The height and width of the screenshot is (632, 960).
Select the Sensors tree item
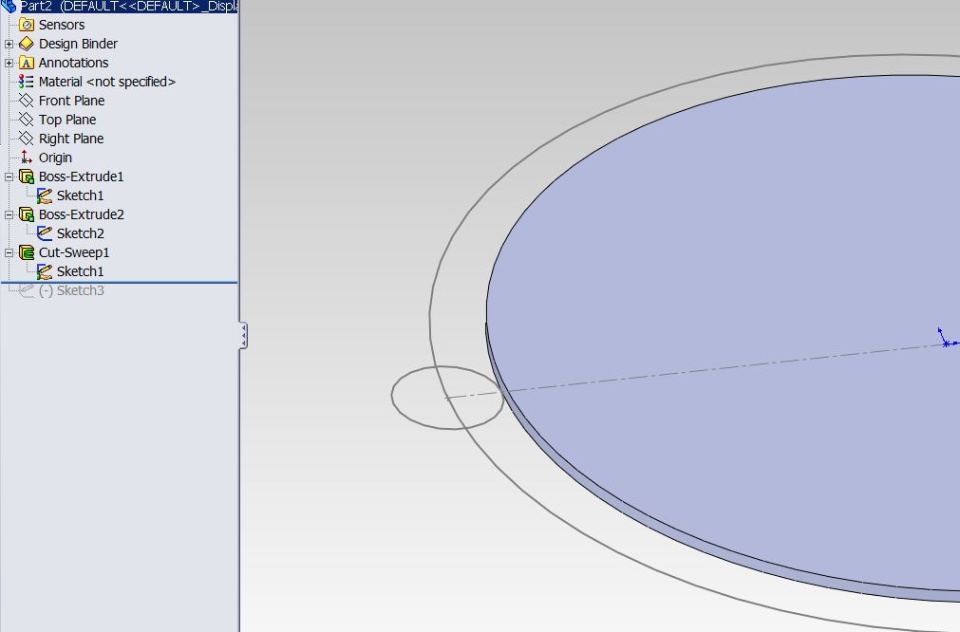point(62,24)
